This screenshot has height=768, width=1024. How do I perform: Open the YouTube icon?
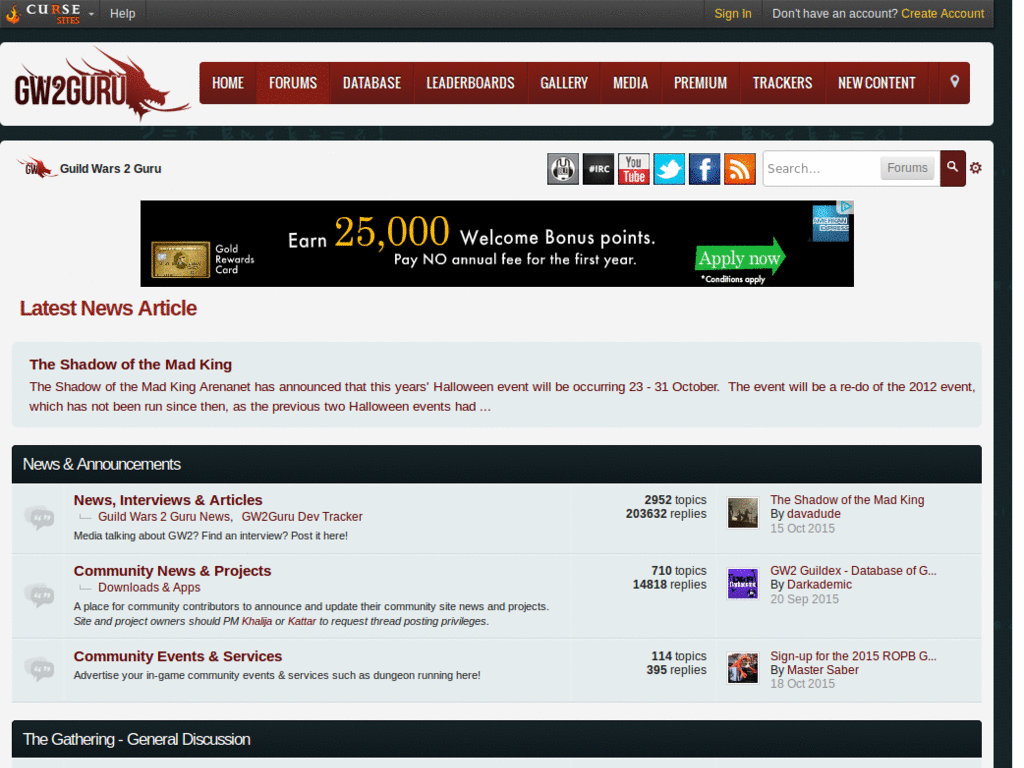[x=633, y=169]
